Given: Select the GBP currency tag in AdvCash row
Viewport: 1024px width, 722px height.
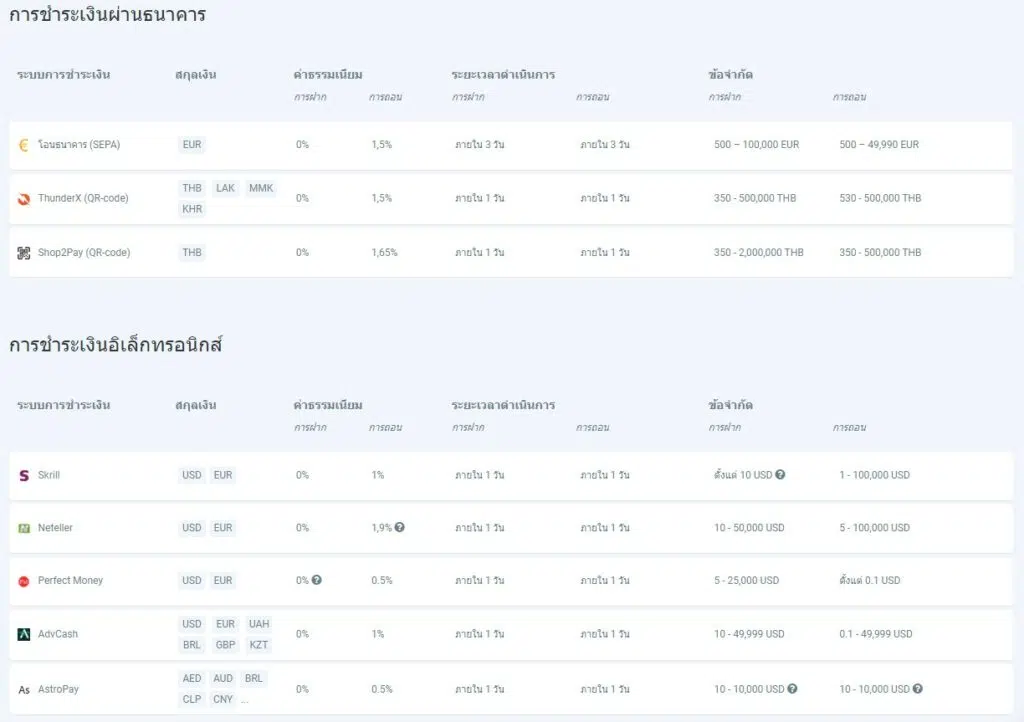Looking at the screenshot, I should 226,645.
